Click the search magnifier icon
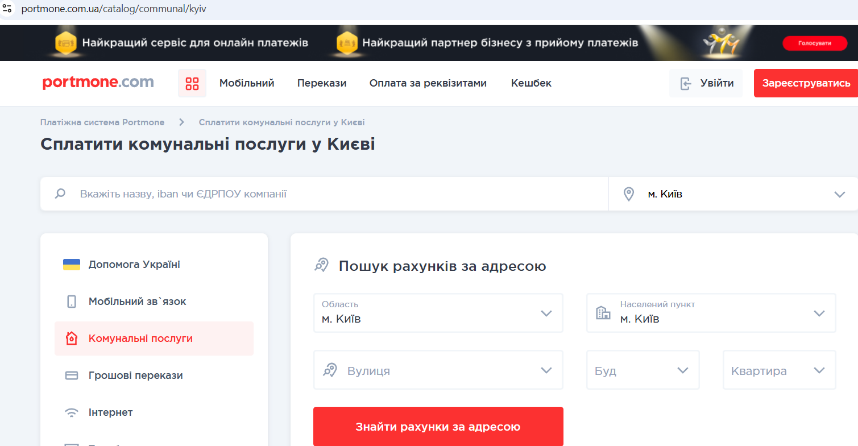This screenshot has width=858, height=446. click(60, 194)
